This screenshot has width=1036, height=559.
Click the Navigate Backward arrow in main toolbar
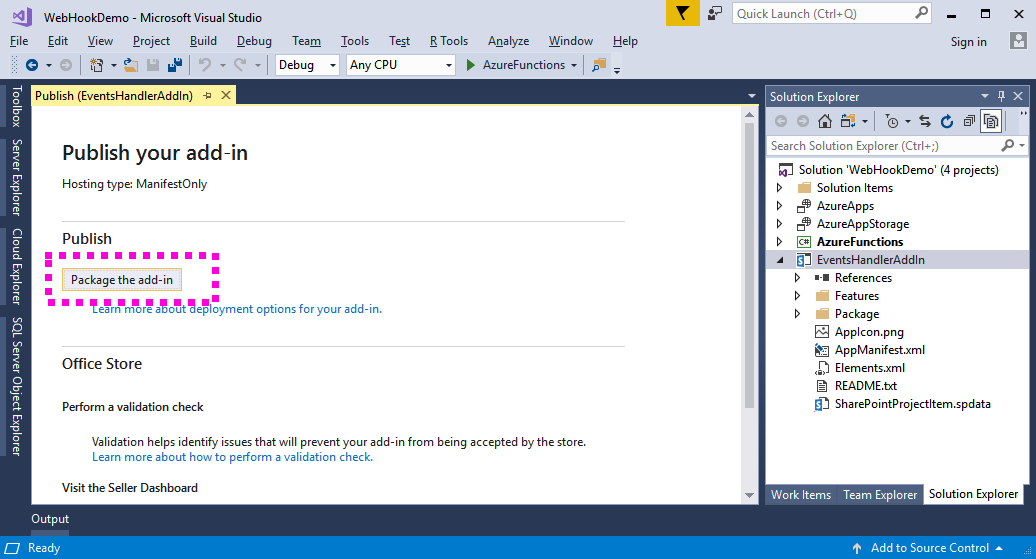[x=31, y=65]
